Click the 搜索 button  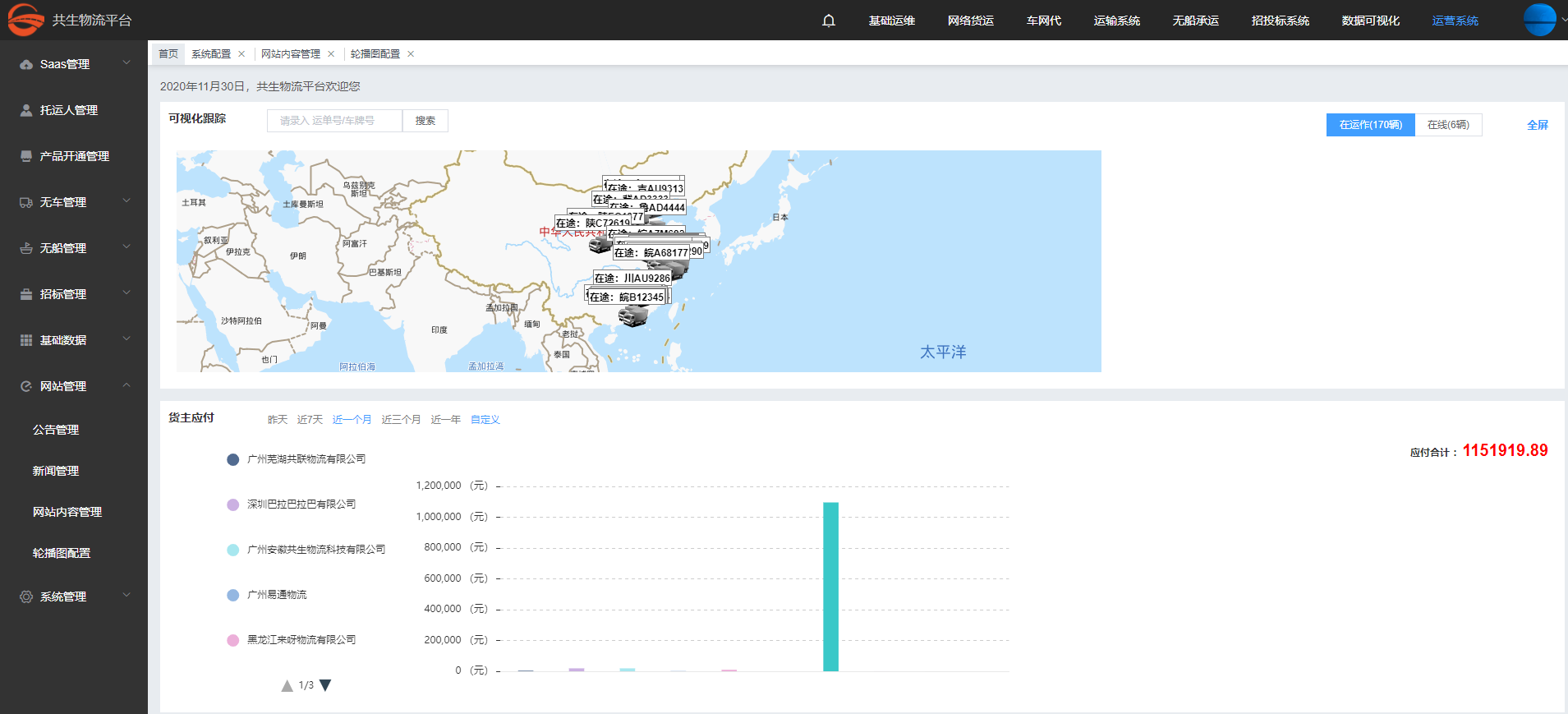(425, 121)
